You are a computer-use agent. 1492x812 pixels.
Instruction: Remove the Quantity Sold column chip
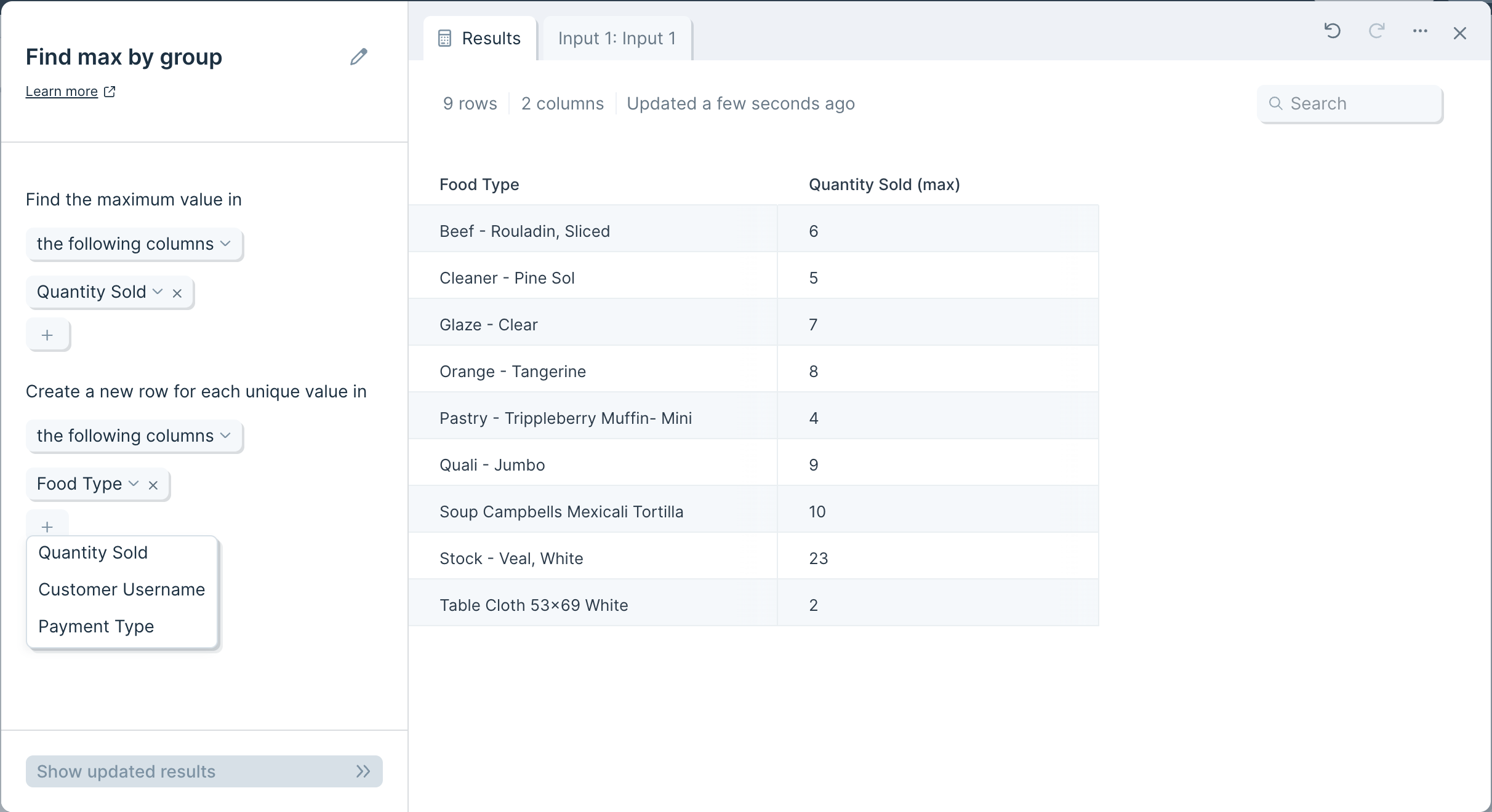(x=177, y=293)
